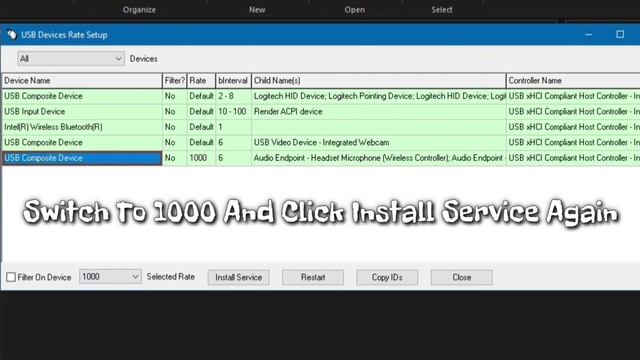The height and width of the screenshot is (360, 640).
Task: Click the 2 - 8 bInterval cell
Action: [233, 96]
